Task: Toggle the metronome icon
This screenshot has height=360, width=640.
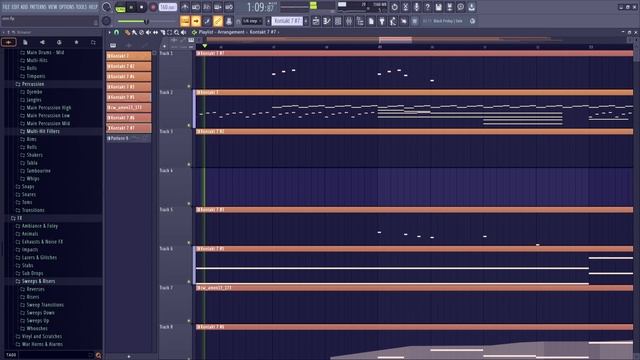Action: point(185,7)
